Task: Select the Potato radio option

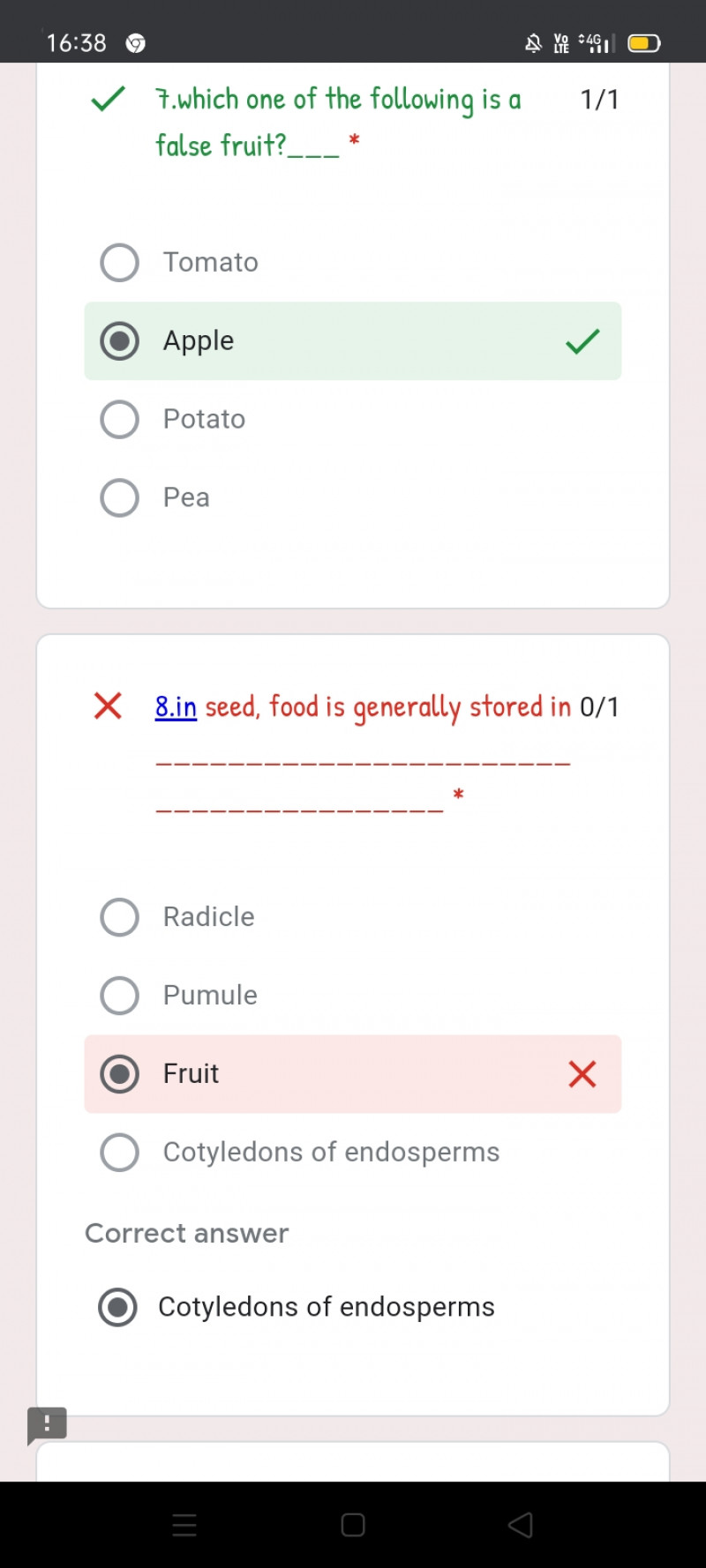Action: 120,420
